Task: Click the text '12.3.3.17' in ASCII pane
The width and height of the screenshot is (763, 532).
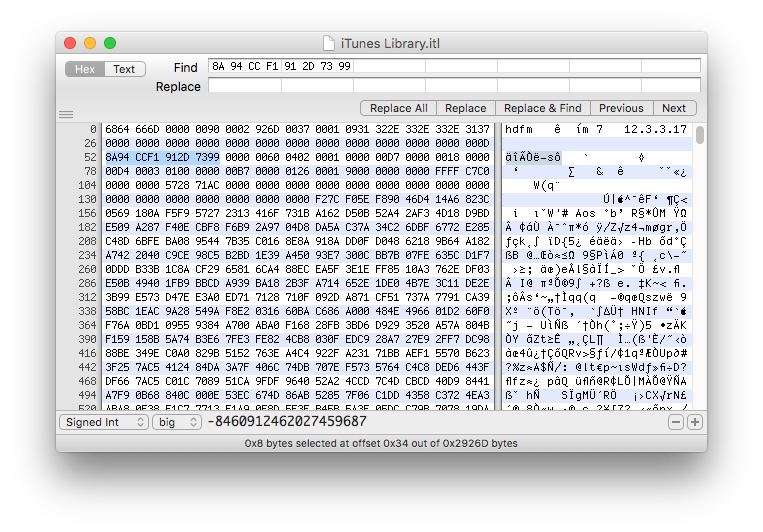Action: (x=655, y=129)
